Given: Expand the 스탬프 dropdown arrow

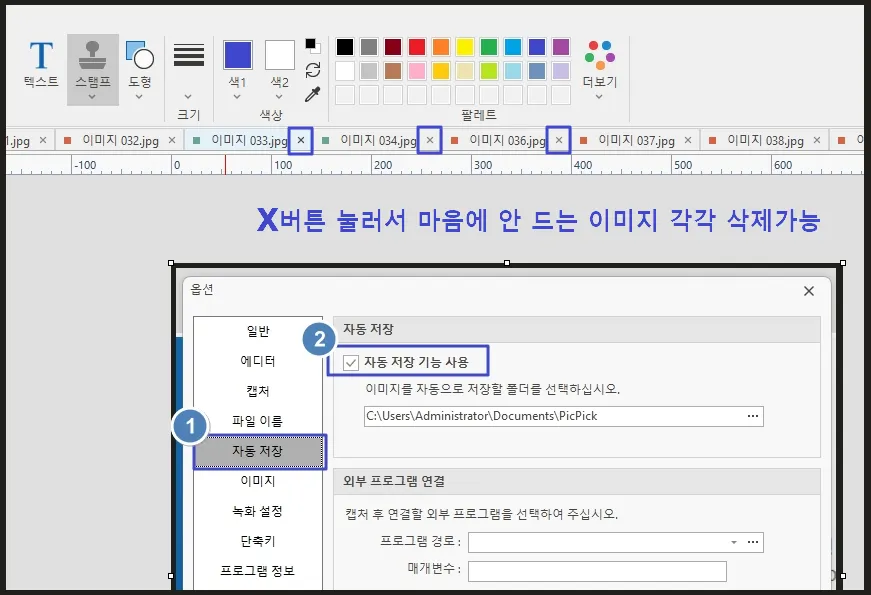Looking at the screenshot, I should pos(92,97).
